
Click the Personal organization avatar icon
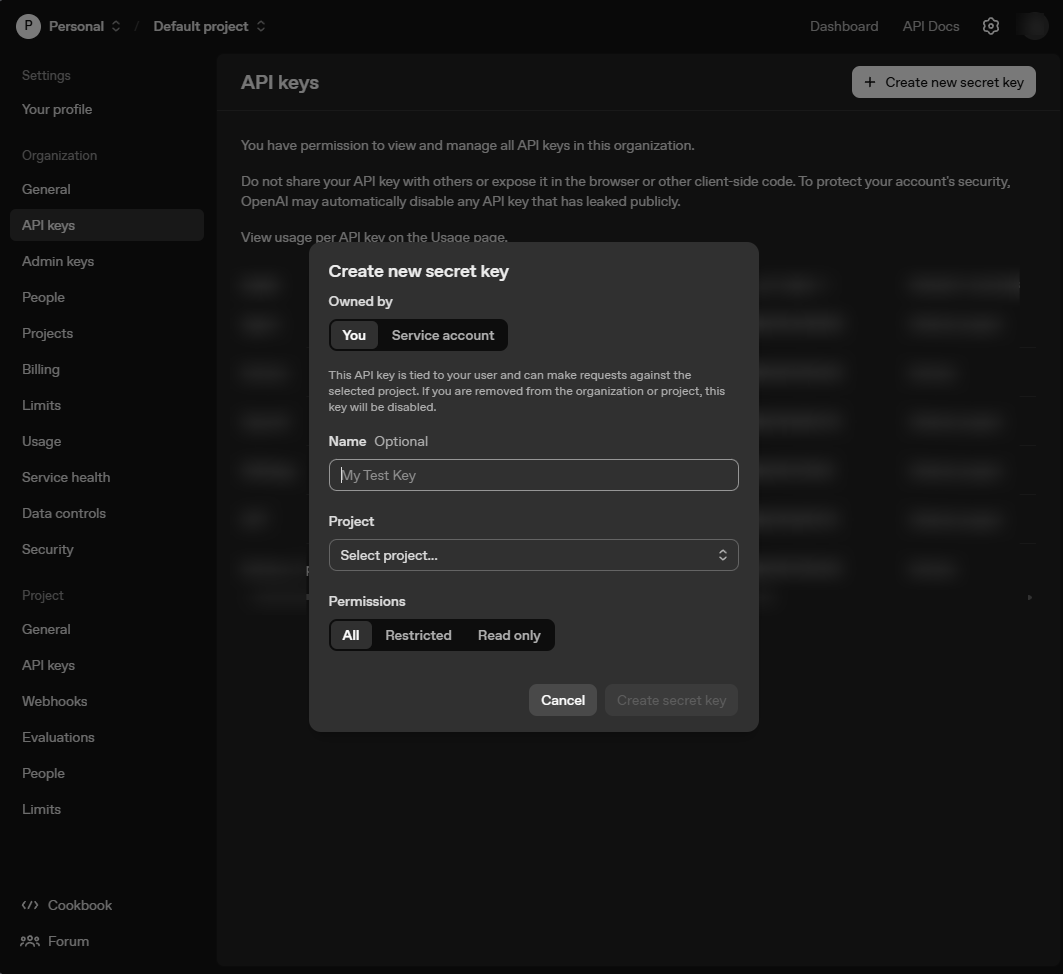[28, 26]
